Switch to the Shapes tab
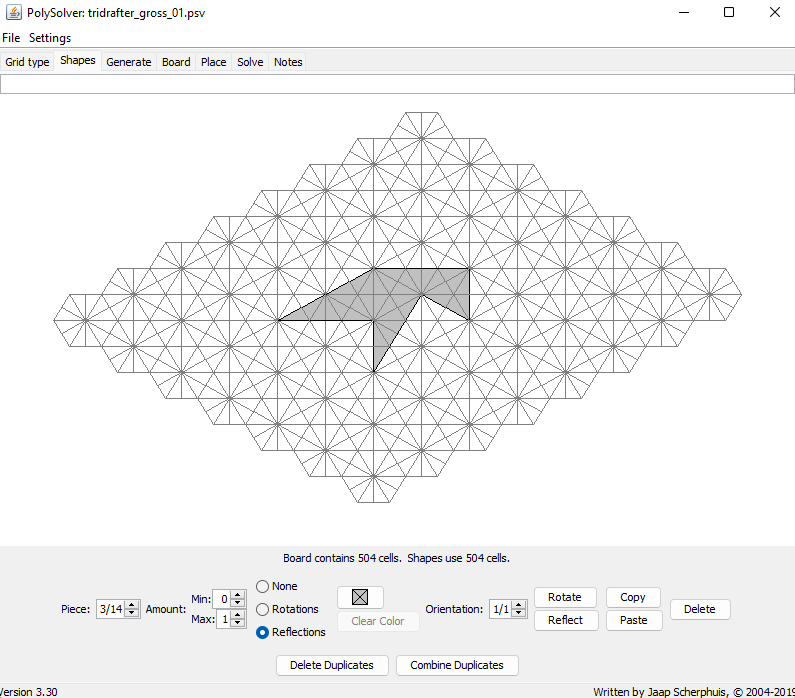This screenshot has width=795, height=698. [78, 60]
